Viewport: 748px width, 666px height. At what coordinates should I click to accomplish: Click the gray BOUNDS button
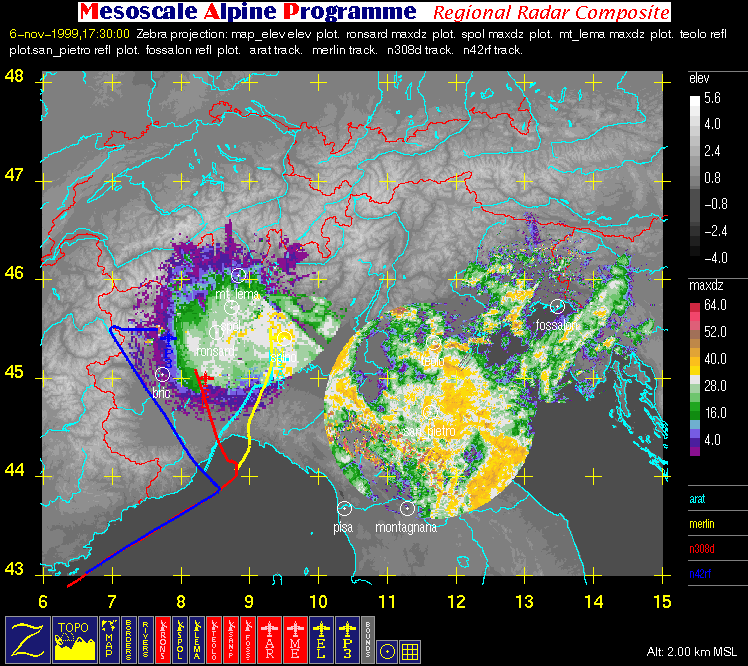click(x=368, y=639)
